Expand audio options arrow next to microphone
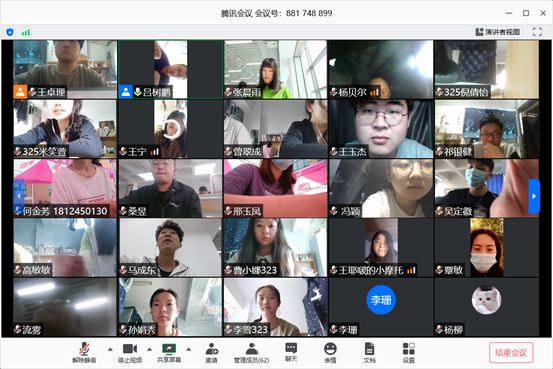Viewport: 553px width, 369px height. [x=110, y=350]
